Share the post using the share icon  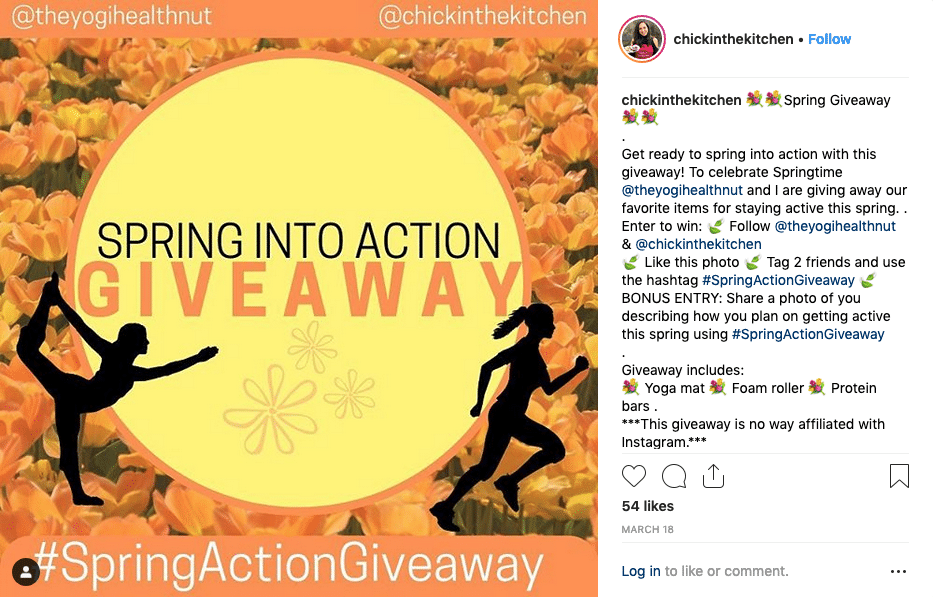coord(713,476)
